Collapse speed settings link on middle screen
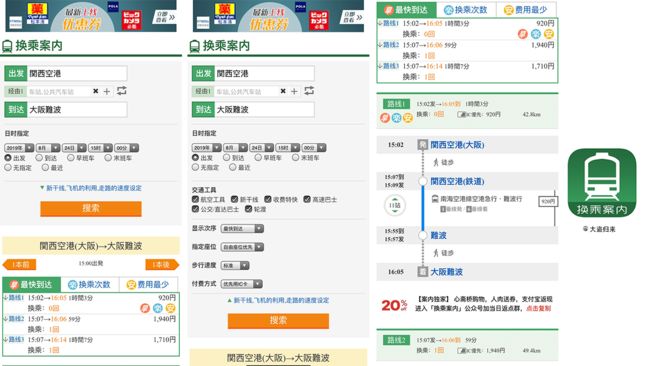Viewport: 650px width, 366px height. [278, 300]
